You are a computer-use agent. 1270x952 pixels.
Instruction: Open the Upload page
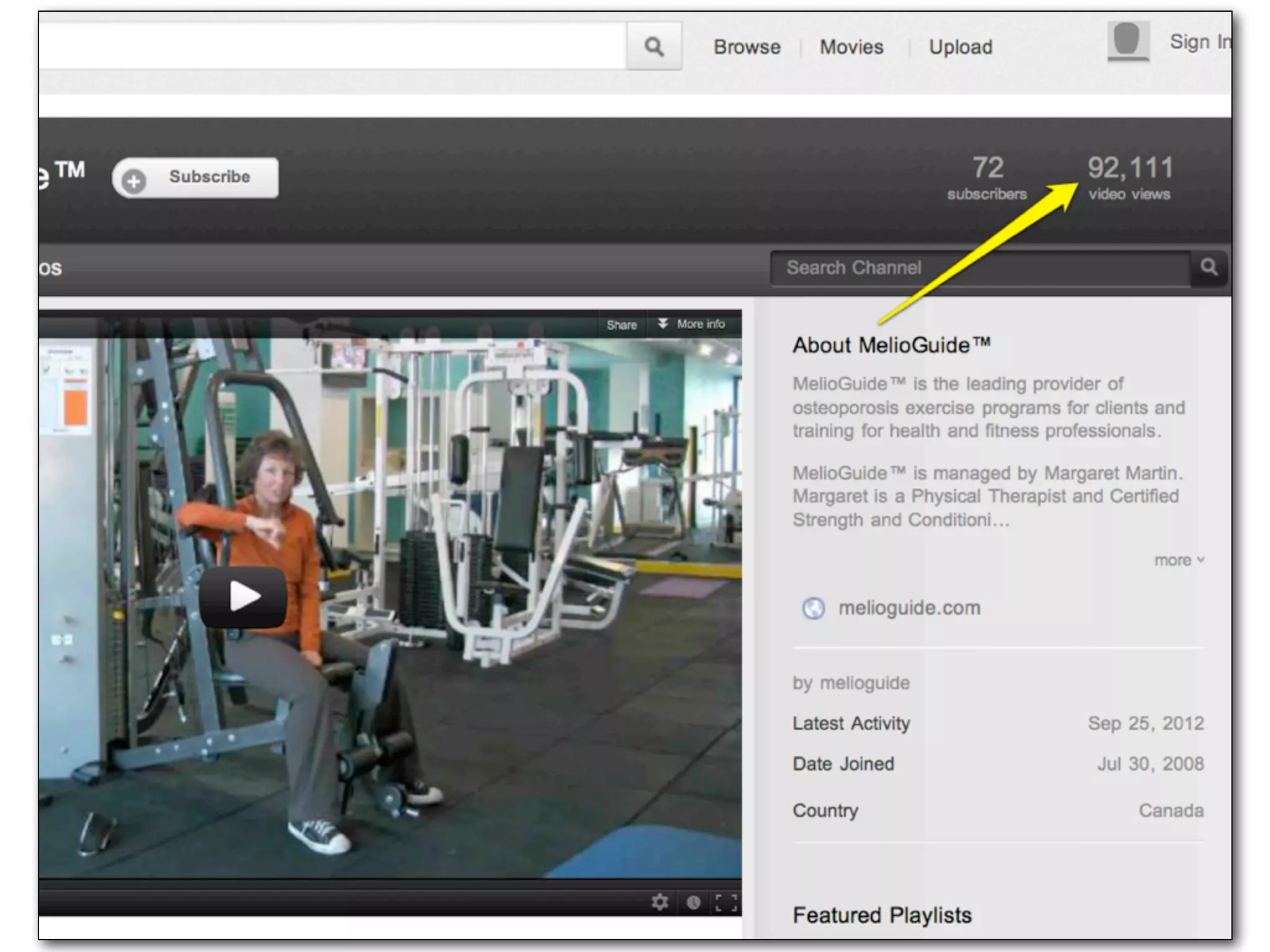(960, 47)
